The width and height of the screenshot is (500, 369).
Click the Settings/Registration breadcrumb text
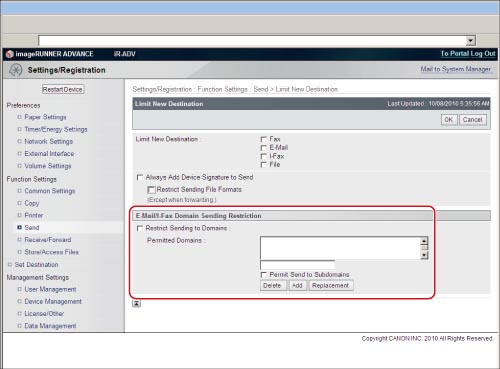[162, 89]
